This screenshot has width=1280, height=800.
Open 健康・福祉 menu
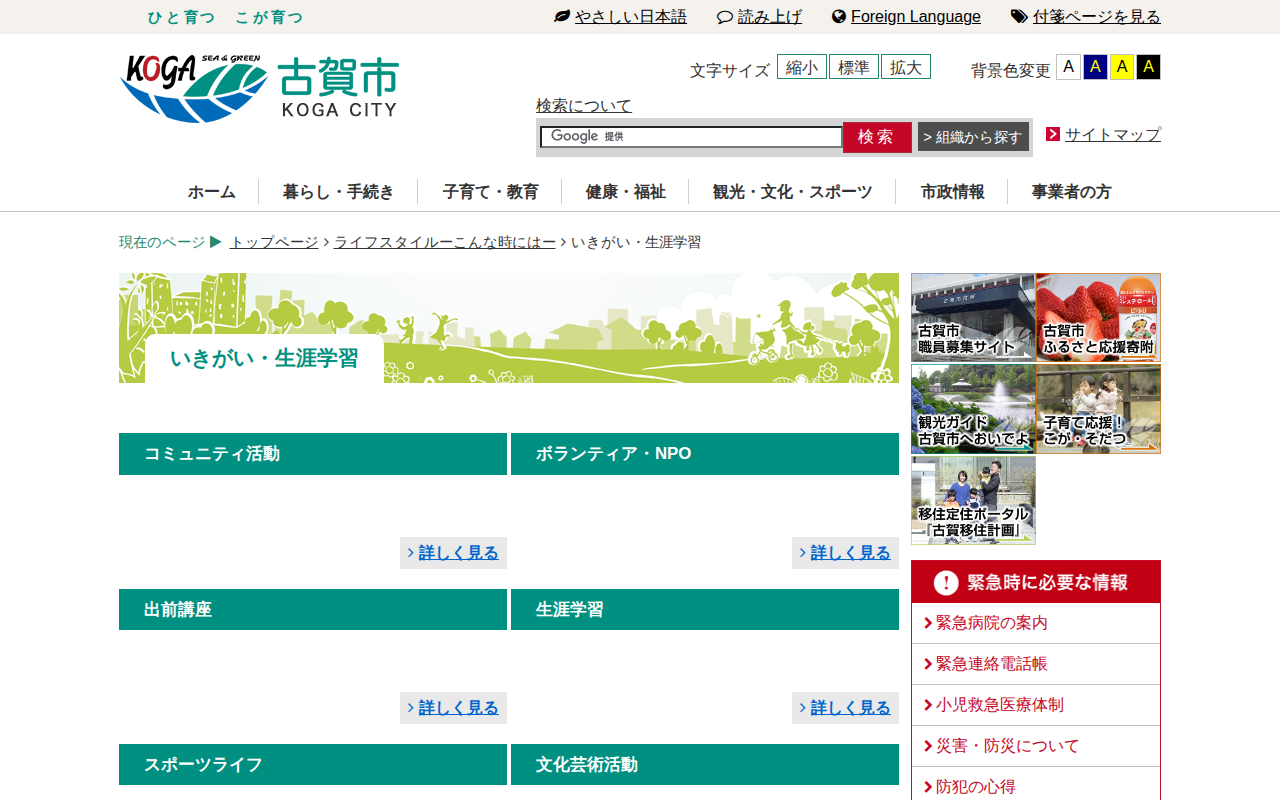[626, 192]
